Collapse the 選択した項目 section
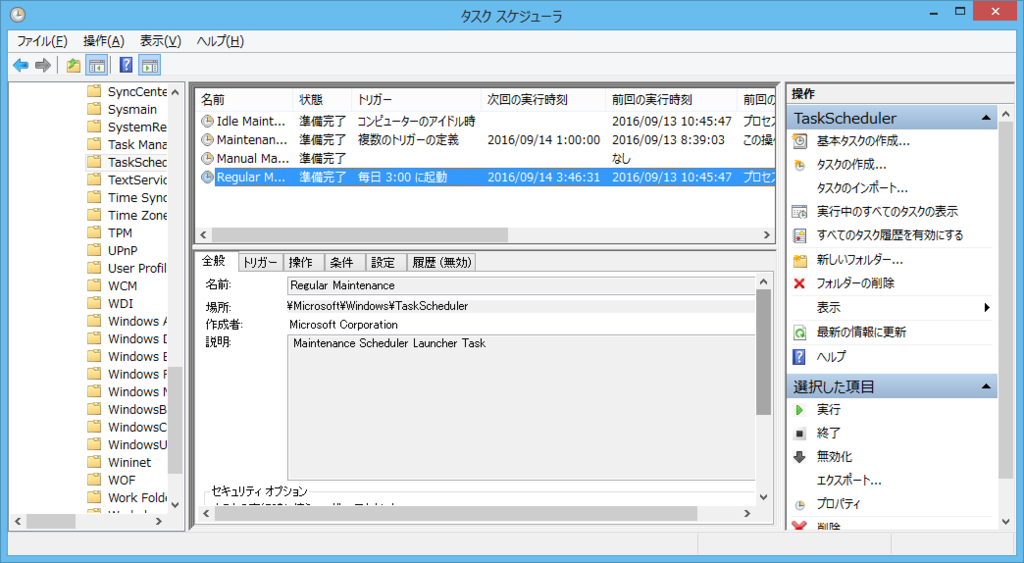Viewport: 1024px width, 563px height. click(985, 387)
